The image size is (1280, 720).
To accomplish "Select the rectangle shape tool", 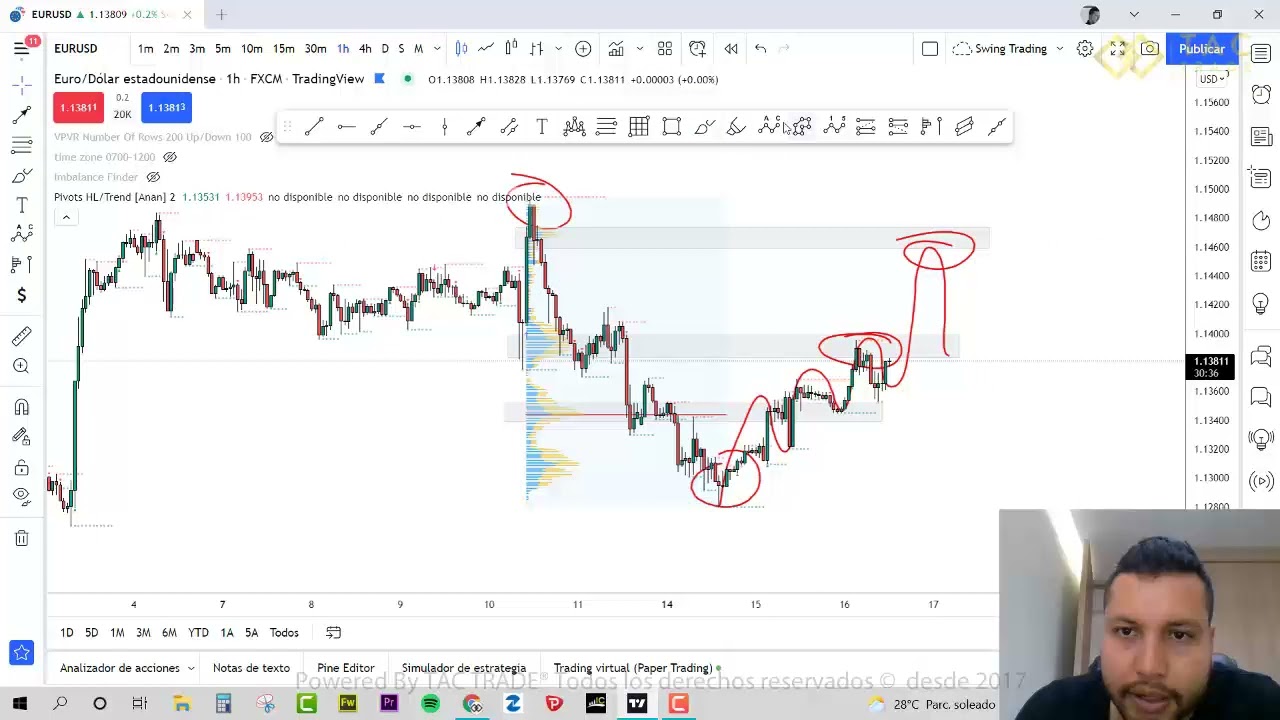I will (671, 126).
